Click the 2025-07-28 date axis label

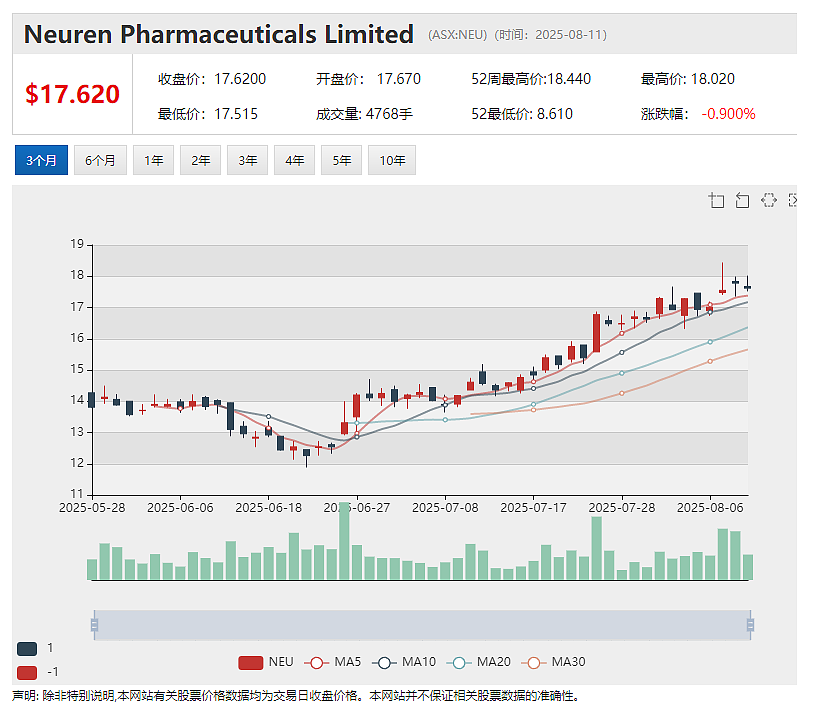pos(622,508)
